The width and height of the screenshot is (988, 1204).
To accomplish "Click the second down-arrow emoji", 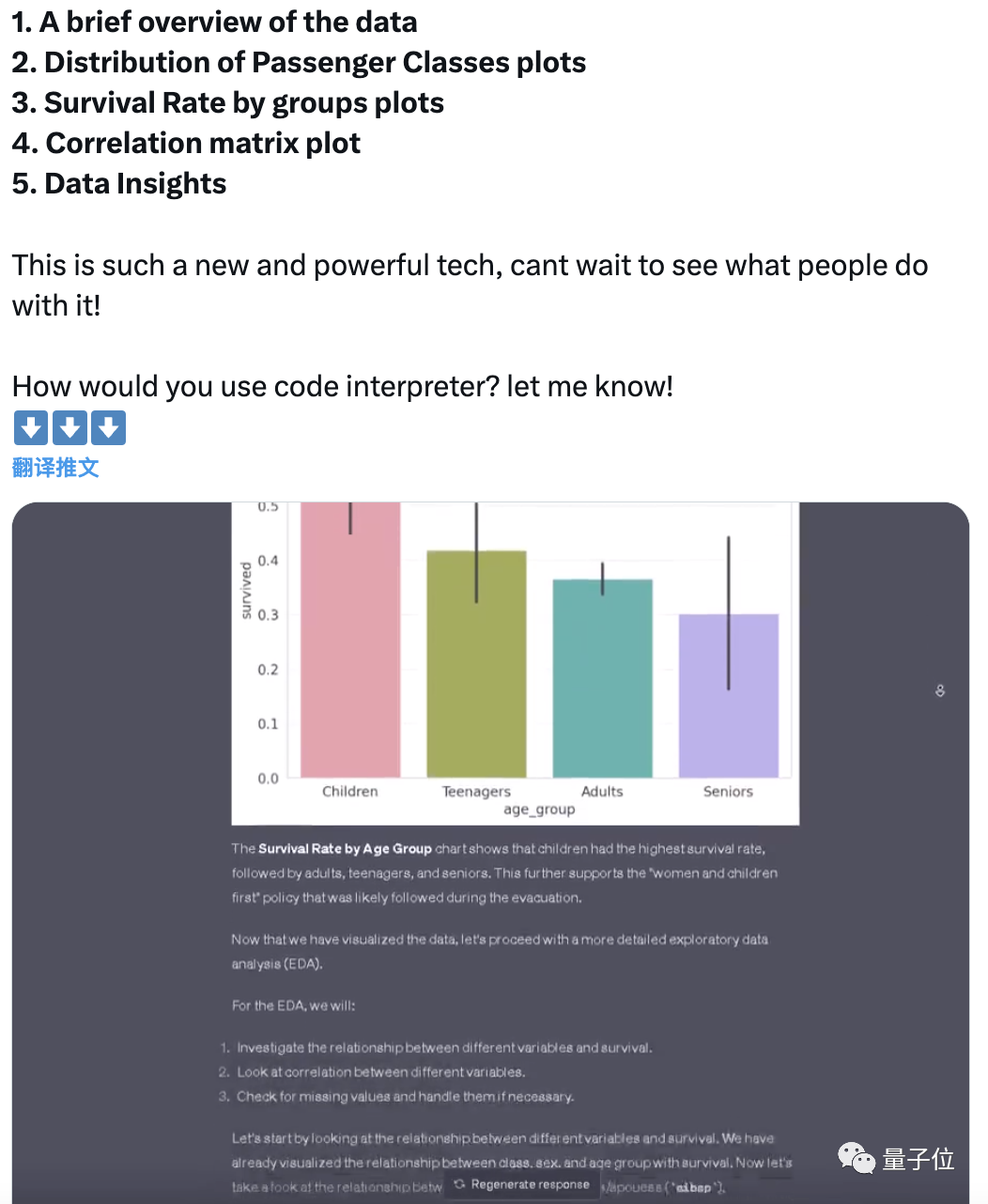I will pyautogui.click(x=69, y=428).
